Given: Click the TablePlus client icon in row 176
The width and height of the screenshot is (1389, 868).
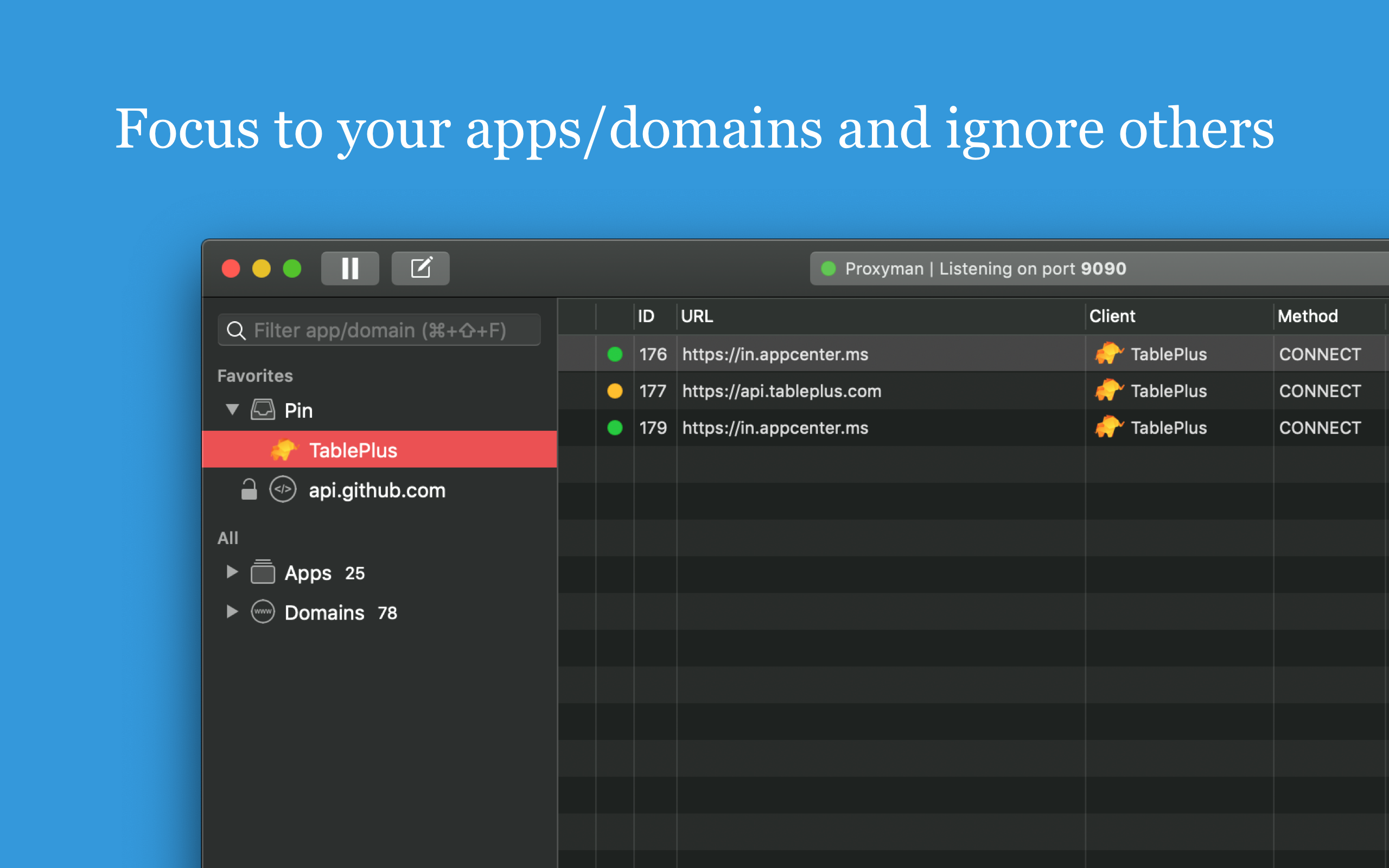Looking at the screenshot, I should point(1109,353).
